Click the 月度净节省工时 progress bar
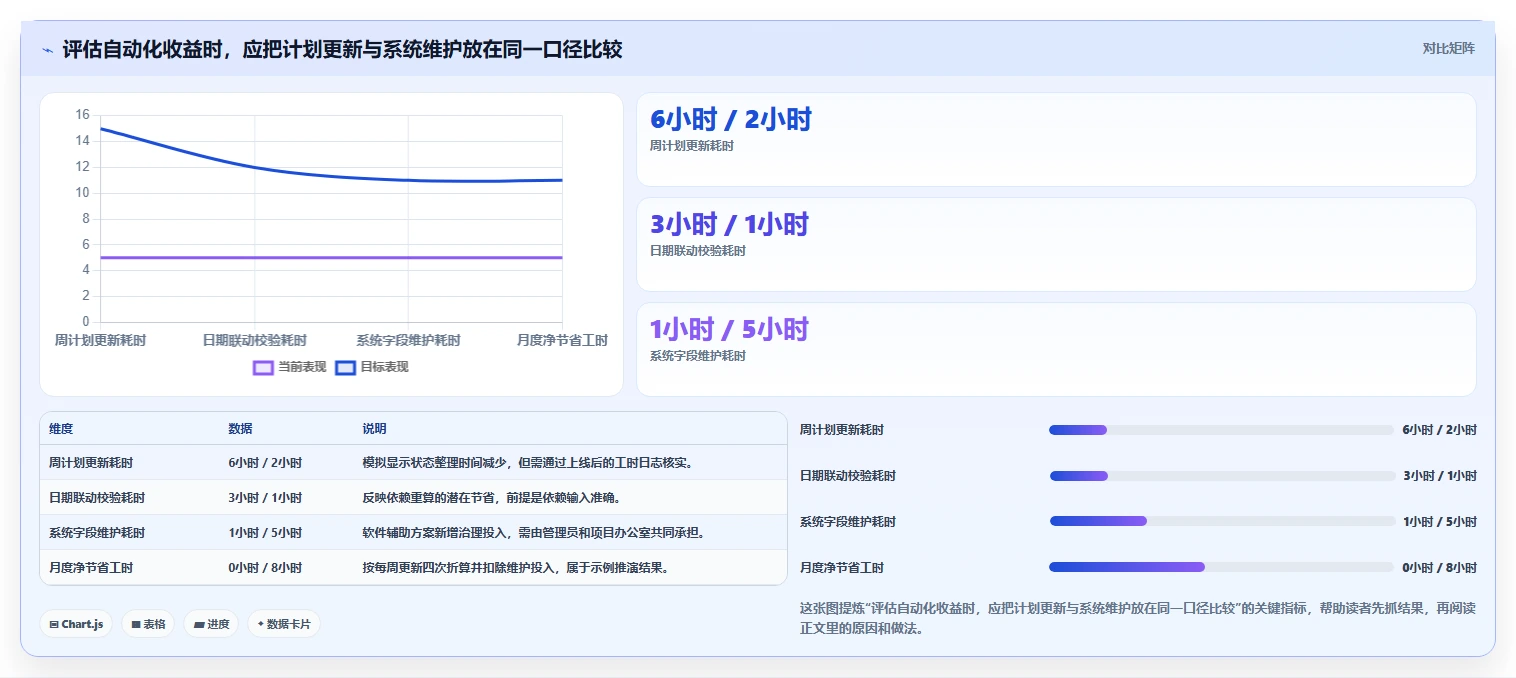 (x=1221, y=567)
